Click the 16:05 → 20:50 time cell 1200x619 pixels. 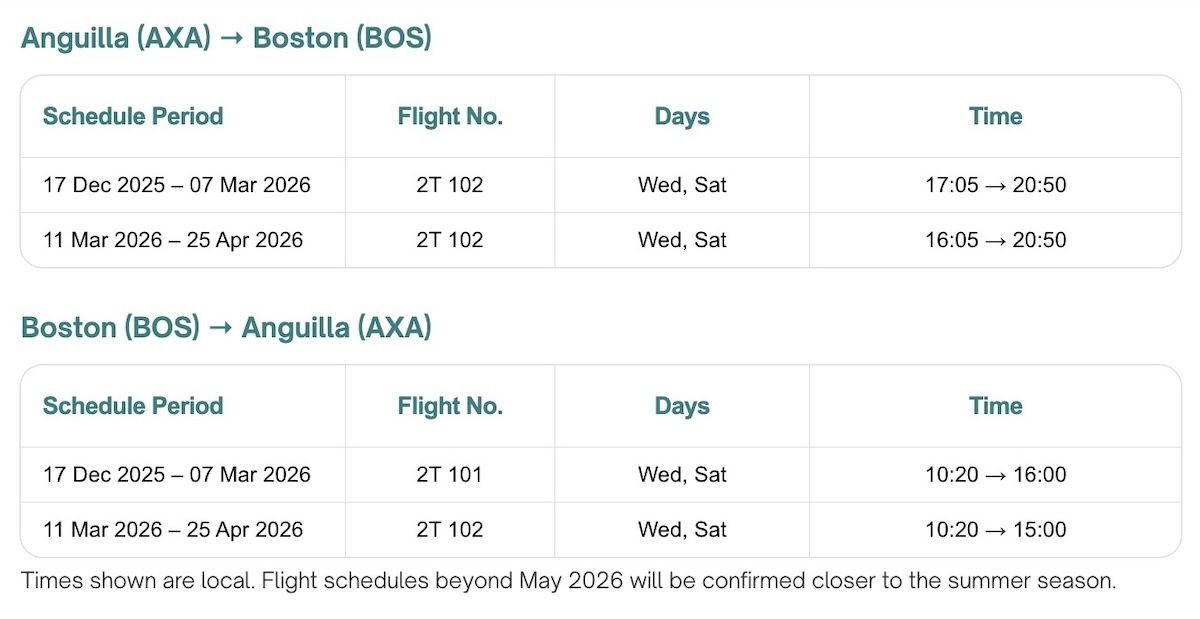click(x=995, y=240)
